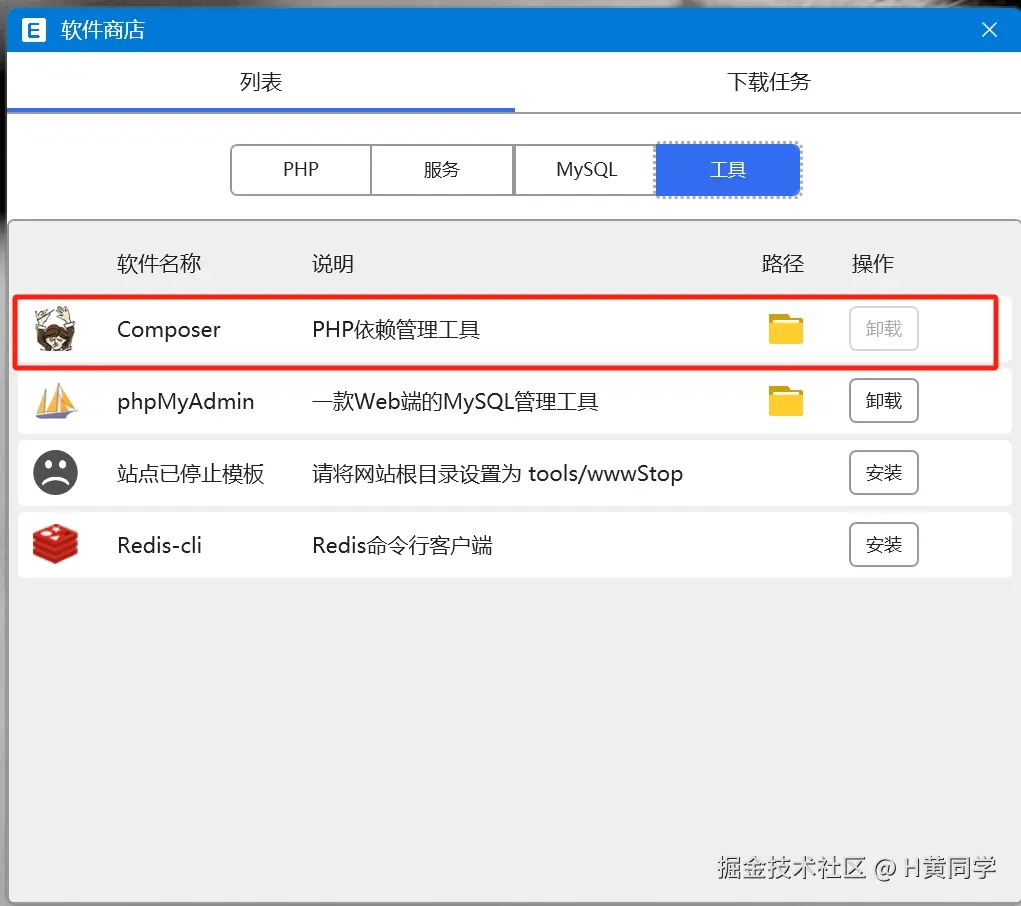Click the 软件商店 window title
Viewport: 1021px width, 906px height.
click(x=103, y=30)
